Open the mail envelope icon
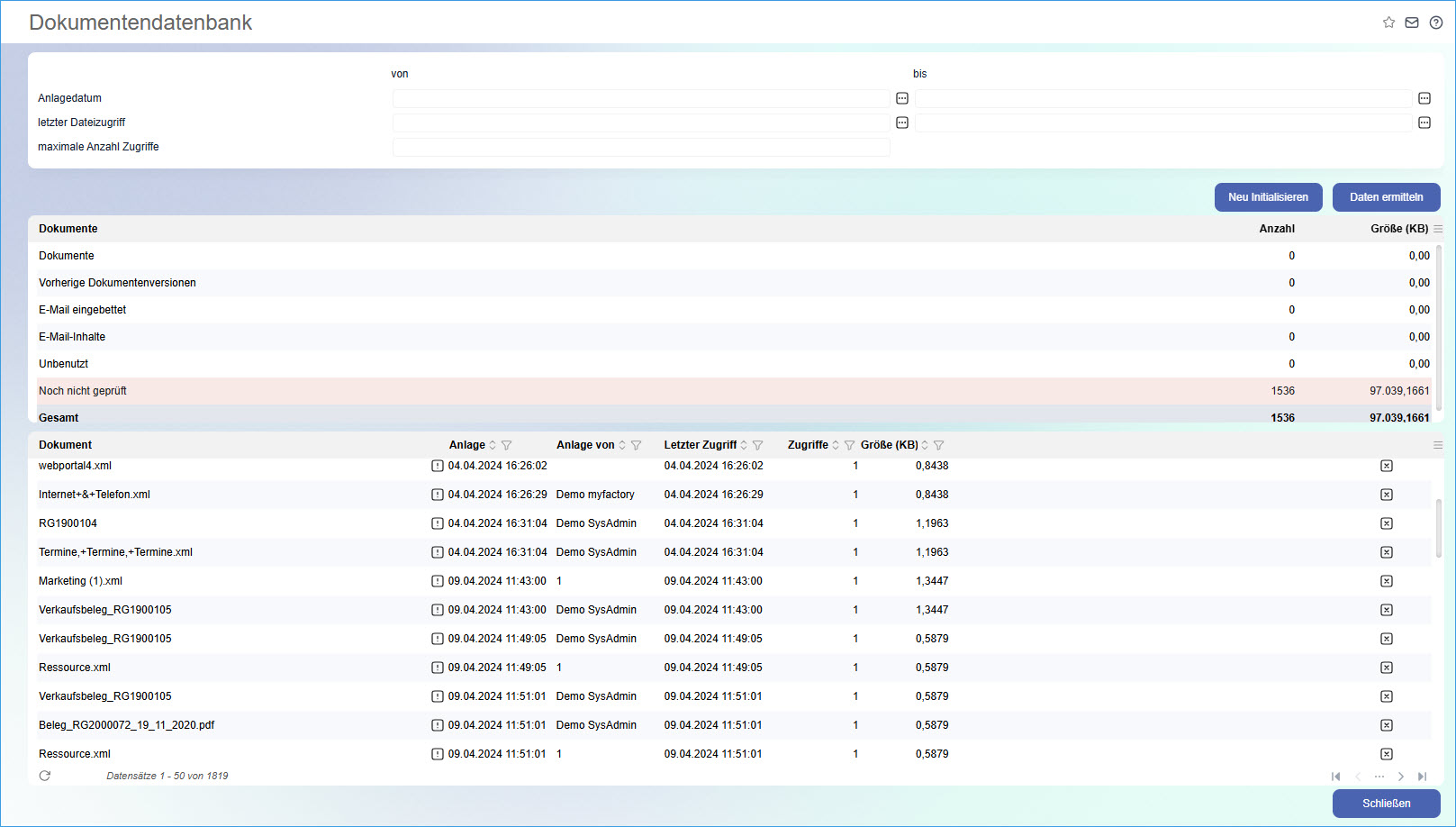 (1412, 23)
